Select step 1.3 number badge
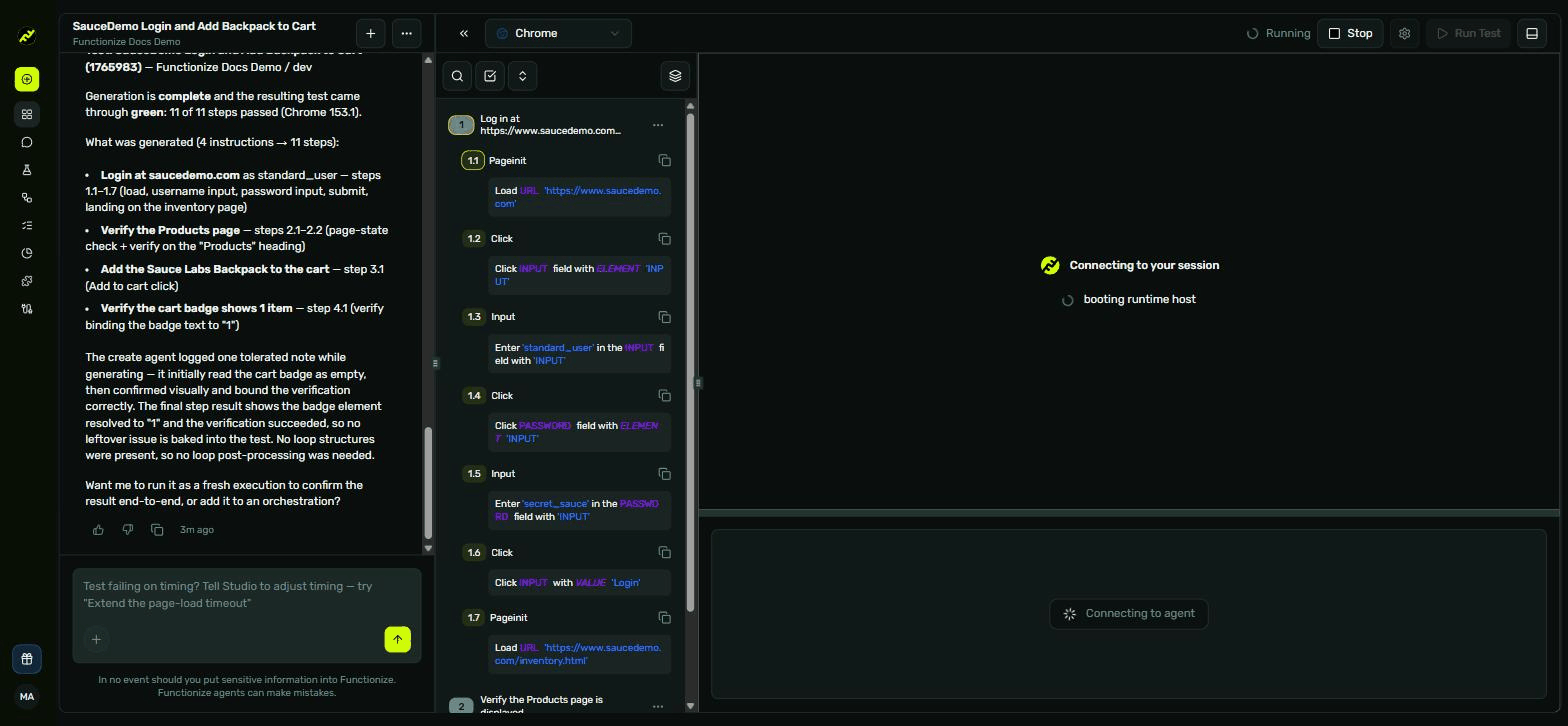 pyautogui.click(x=474, y=317)
